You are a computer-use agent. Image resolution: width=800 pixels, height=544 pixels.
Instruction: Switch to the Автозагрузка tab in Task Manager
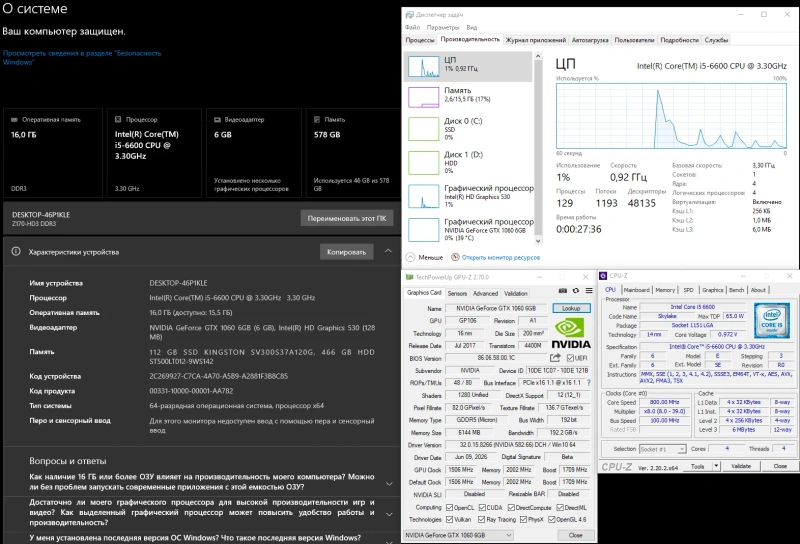click(x=590, y=40)
